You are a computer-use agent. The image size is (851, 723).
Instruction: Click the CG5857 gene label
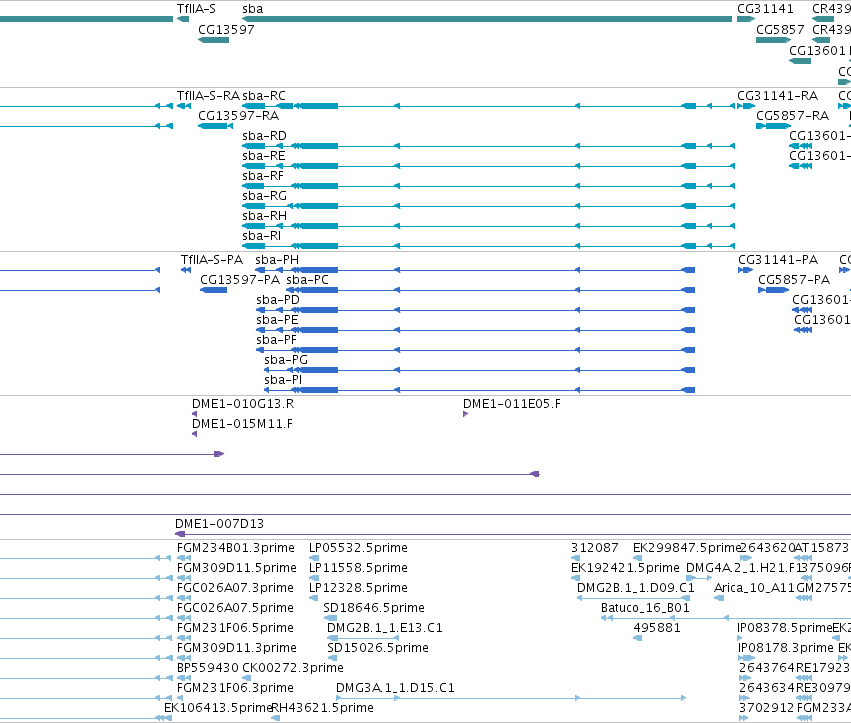coord(780,29)
